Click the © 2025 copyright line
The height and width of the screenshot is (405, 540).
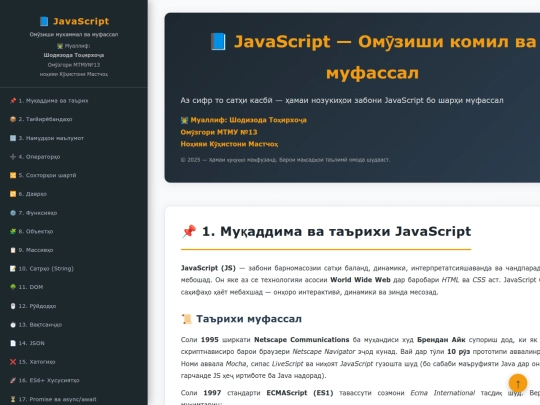click(285, 160)
